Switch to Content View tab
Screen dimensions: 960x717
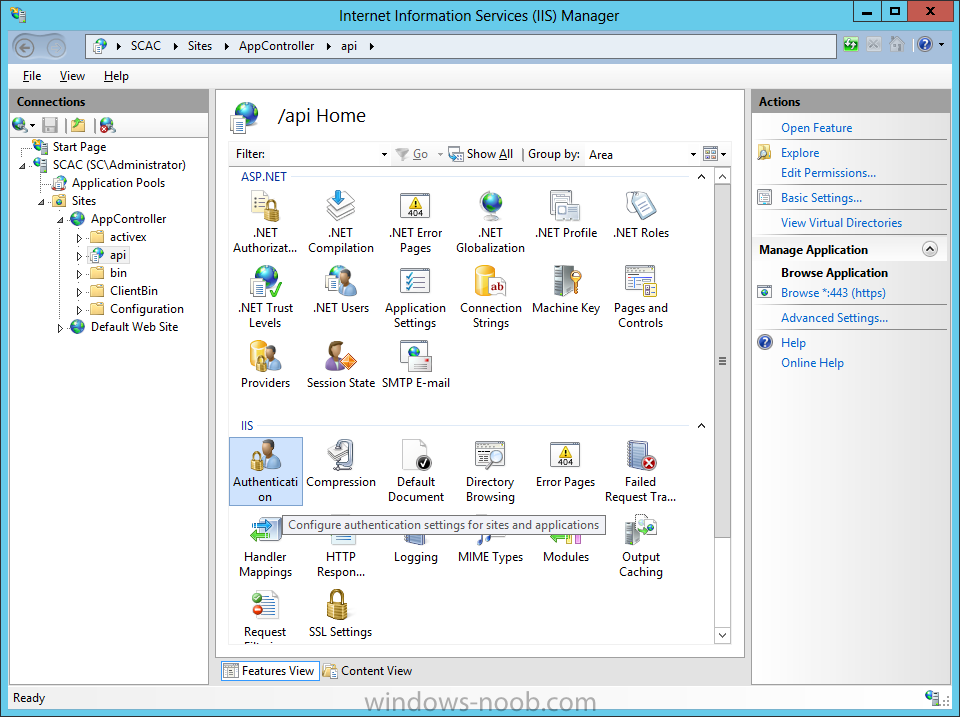coord(368,671)
